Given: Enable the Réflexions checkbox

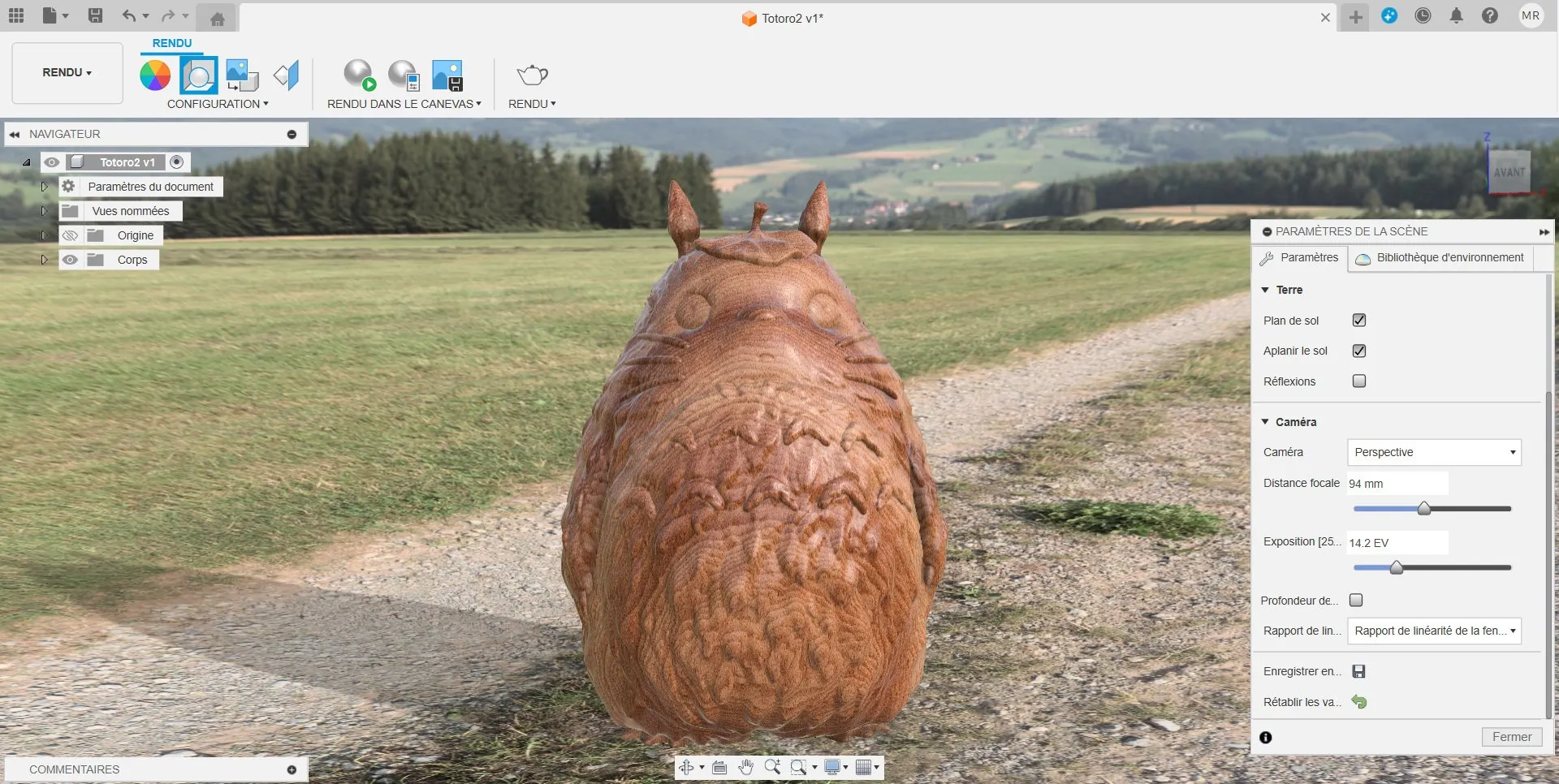Looking at the screenshot, I should tap(1359, 381).
